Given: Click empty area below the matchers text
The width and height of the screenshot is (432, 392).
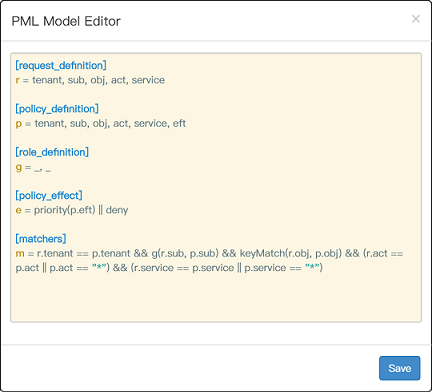Looking at the screenshot, I should point(216,298).
